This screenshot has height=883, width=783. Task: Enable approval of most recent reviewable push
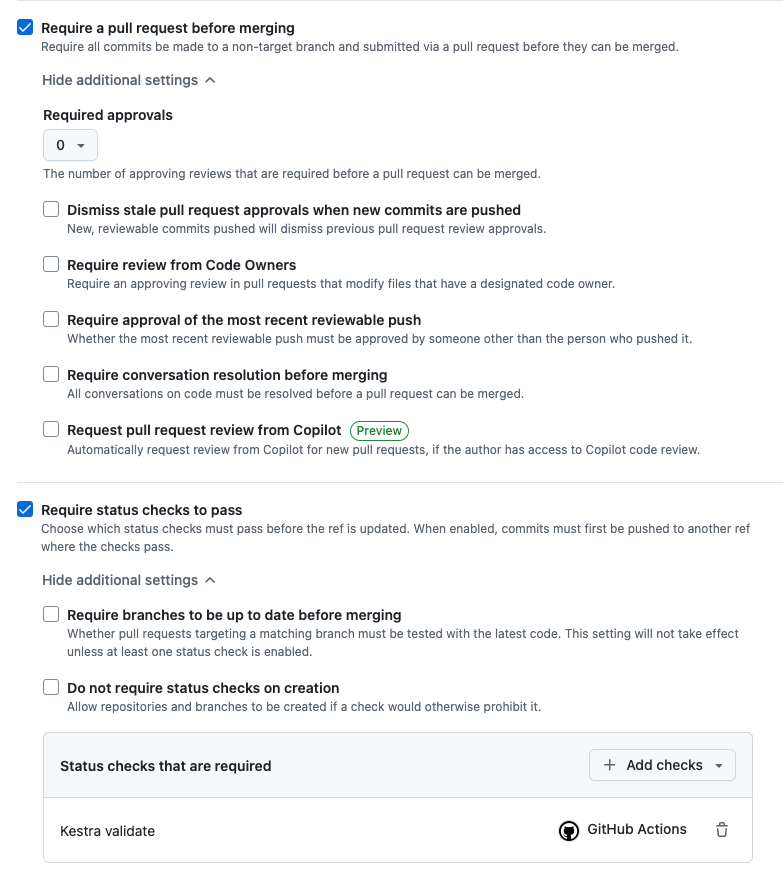pos(51,320)
